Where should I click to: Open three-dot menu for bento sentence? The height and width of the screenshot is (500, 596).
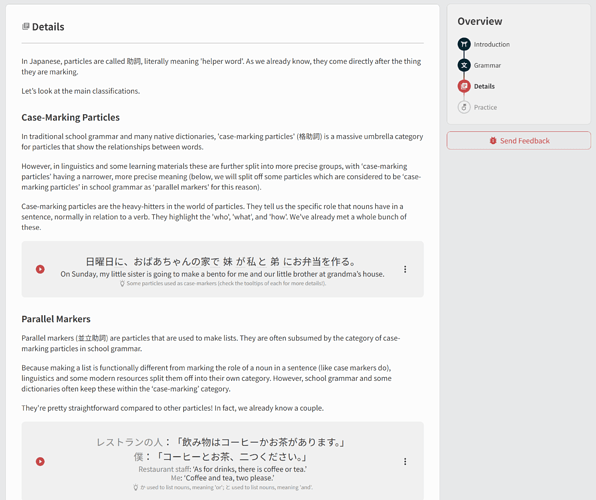pos(405,269)
